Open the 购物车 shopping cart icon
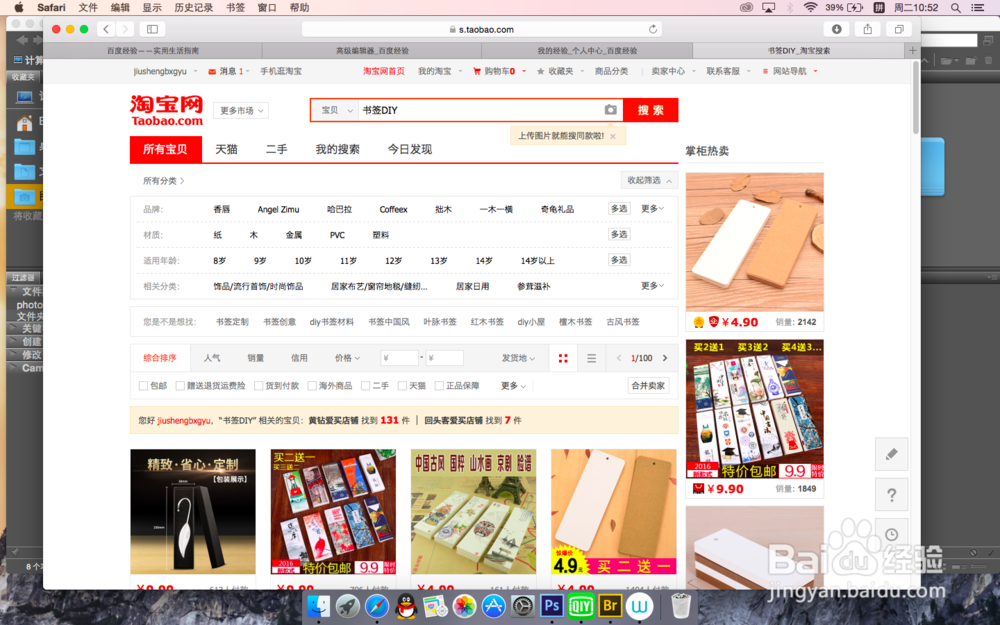This screenshot has height=625, width=1000. (x=477, y=71)
